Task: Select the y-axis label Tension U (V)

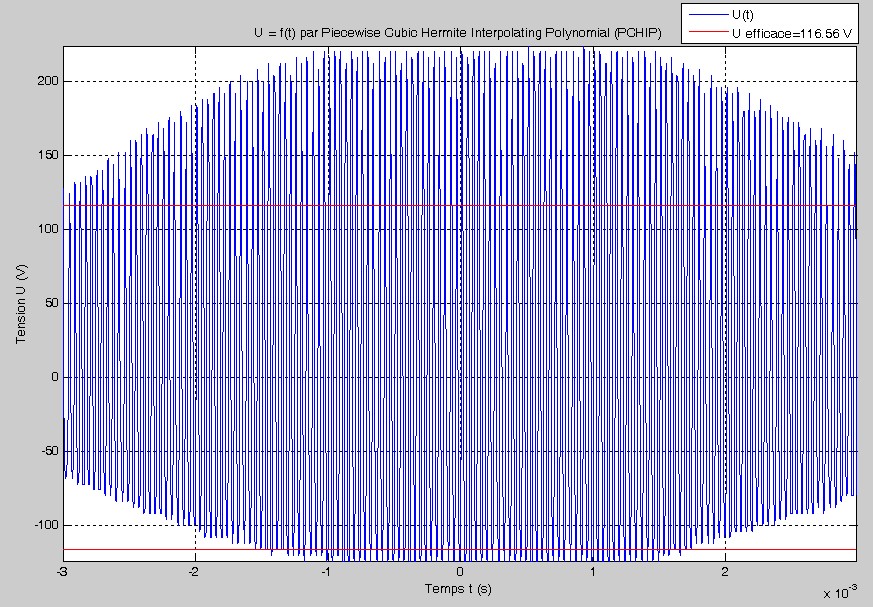Action: coord(20,304)
